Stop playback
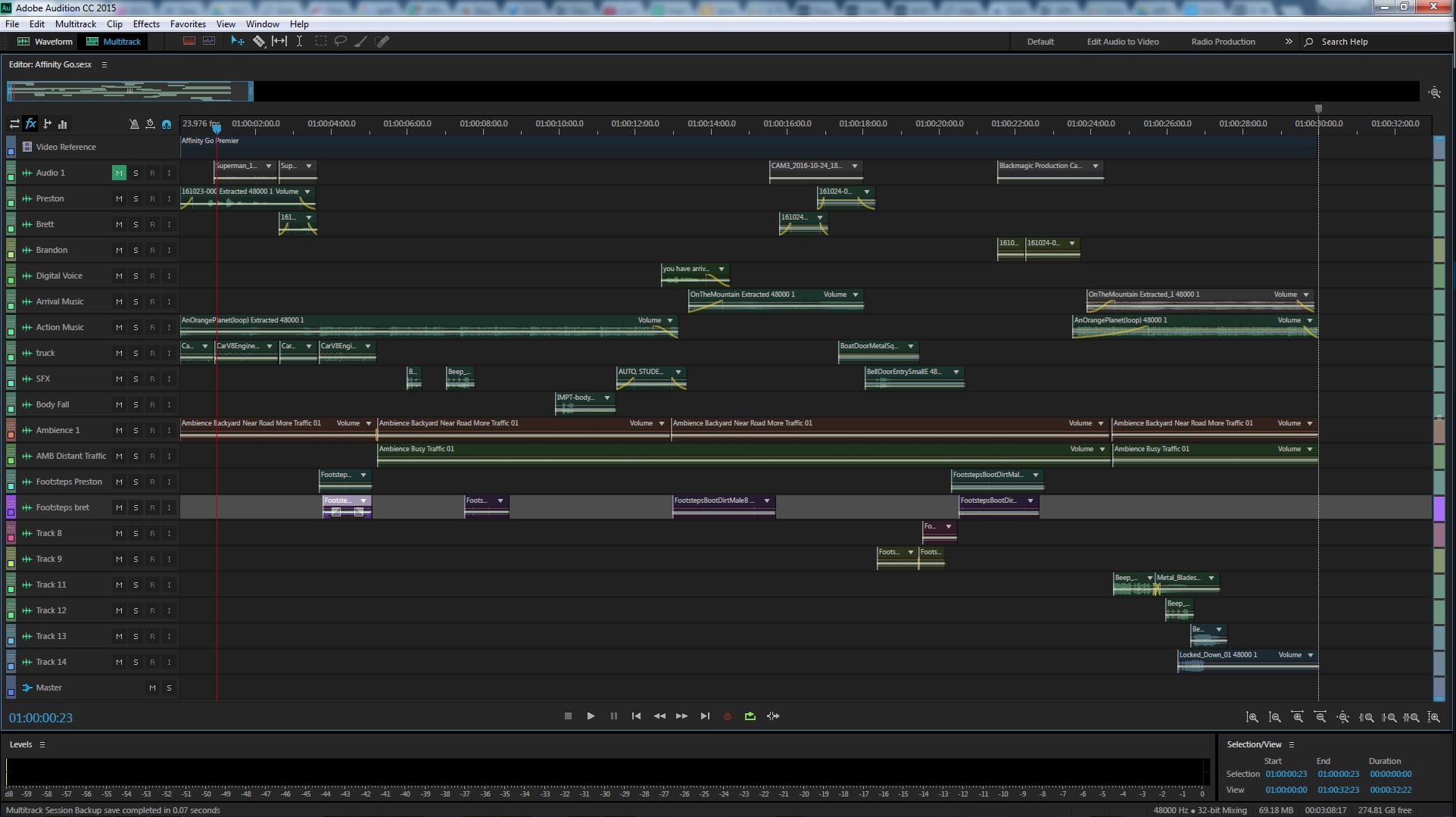This screenshot has height=817, width=1456. 568,716
